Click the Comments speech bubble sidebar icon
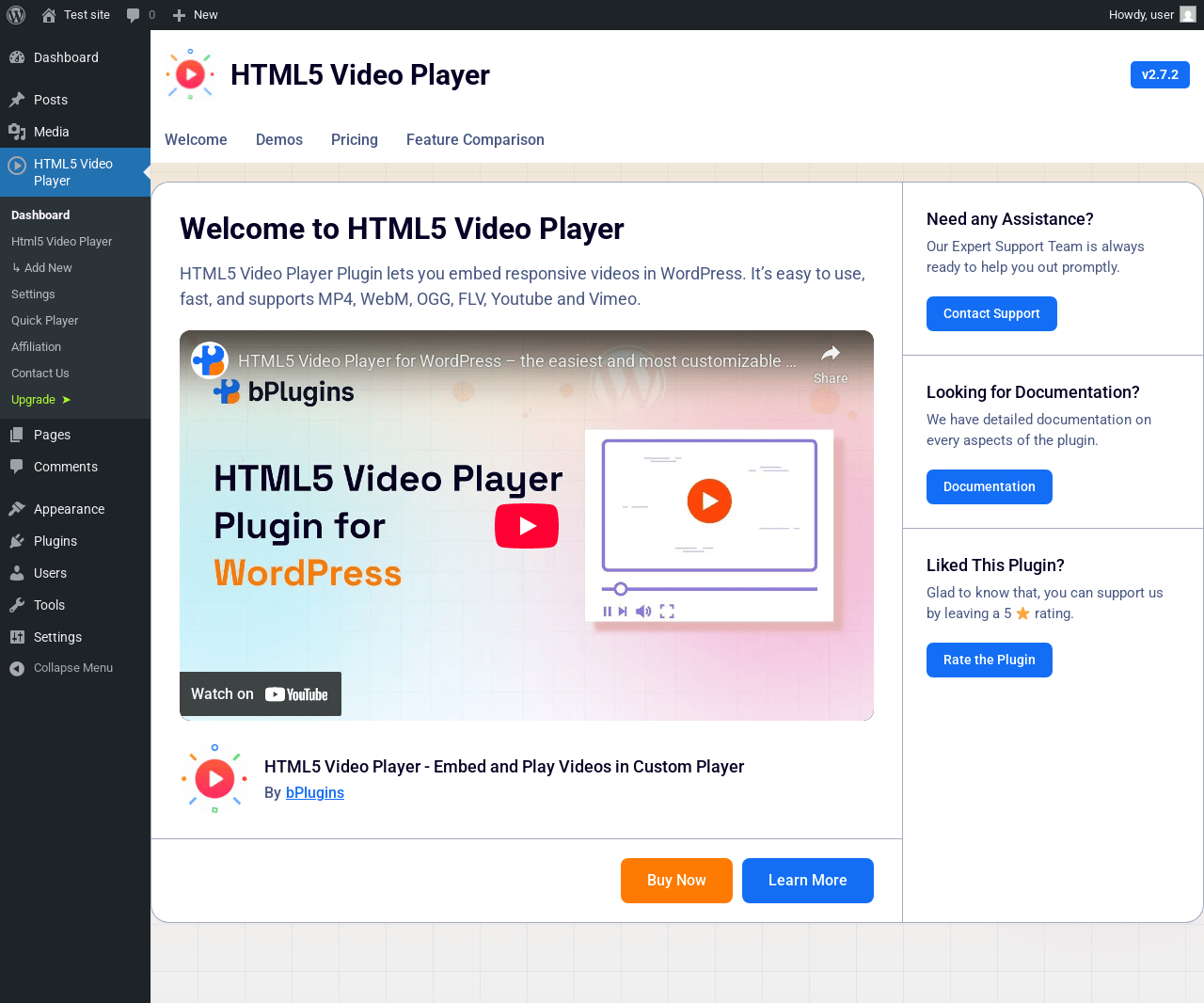Image resolution: width=1204 pixels, height=1003 pixels. pyautogui.click(x=17, y=467)
